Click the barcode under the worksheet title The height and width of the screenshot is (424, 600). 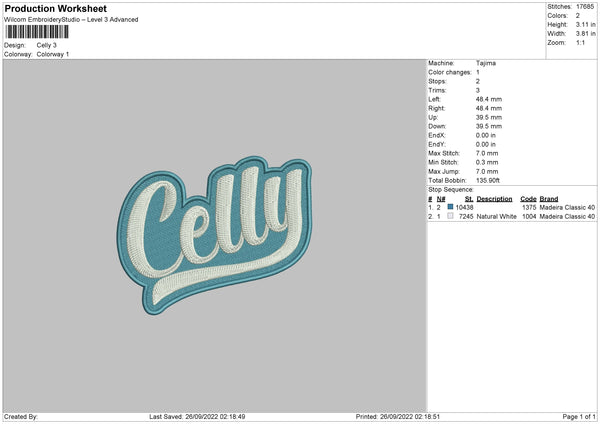click(37, 32)
